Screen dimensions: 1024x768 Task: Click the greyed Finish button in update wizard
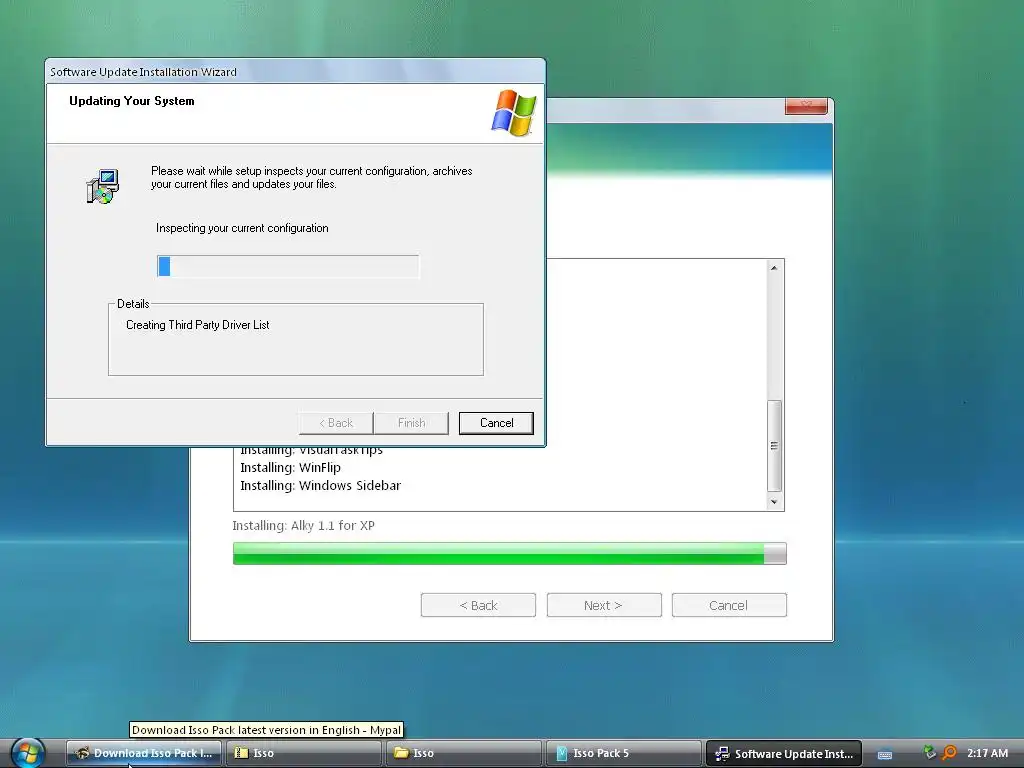tap(411, 423)
